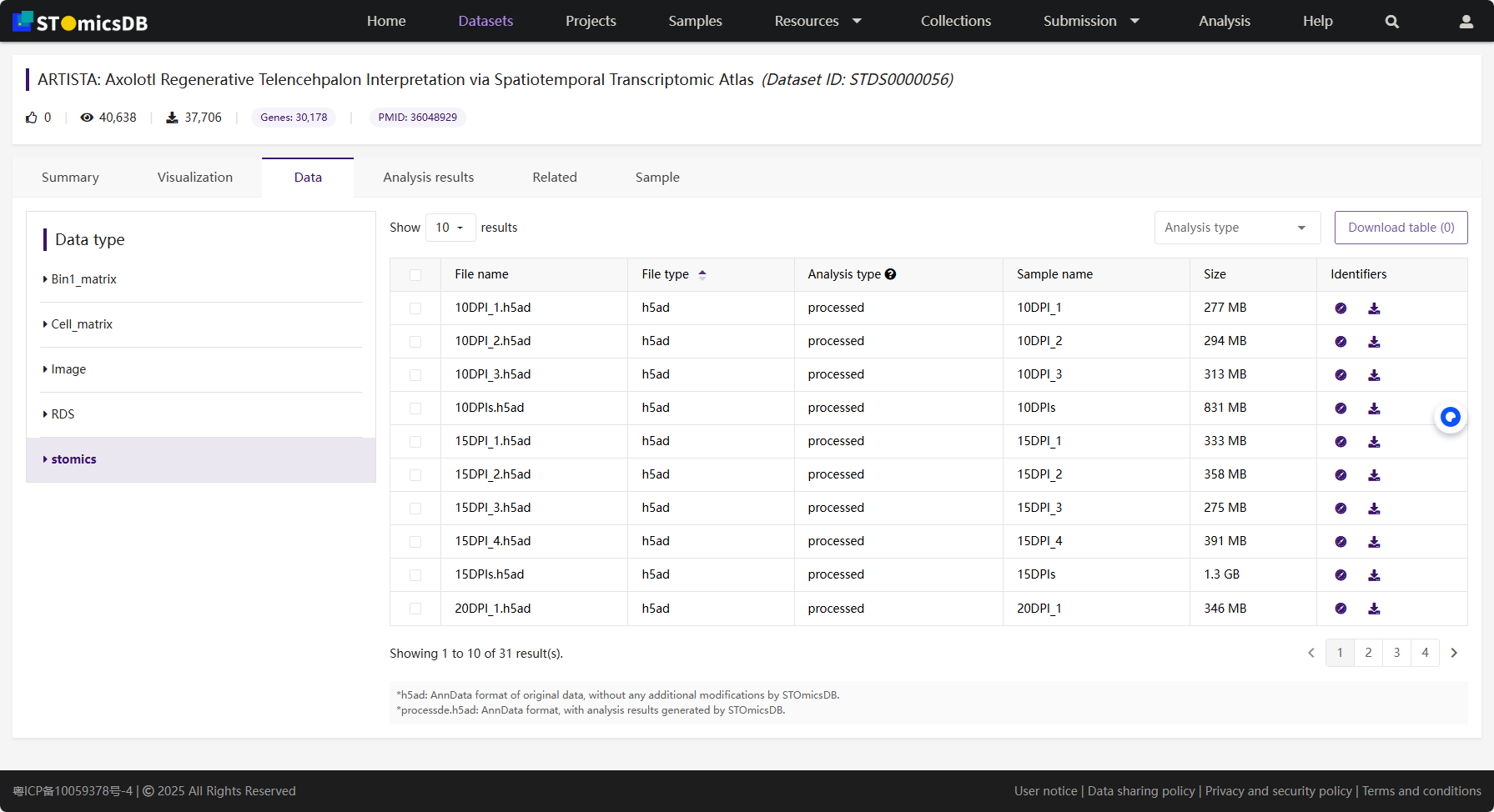Image resolution: width=1494 pixels, height=812 pixels.
Task: Toggle the select-all header checkbox
Action: click(x=415, y=275)
